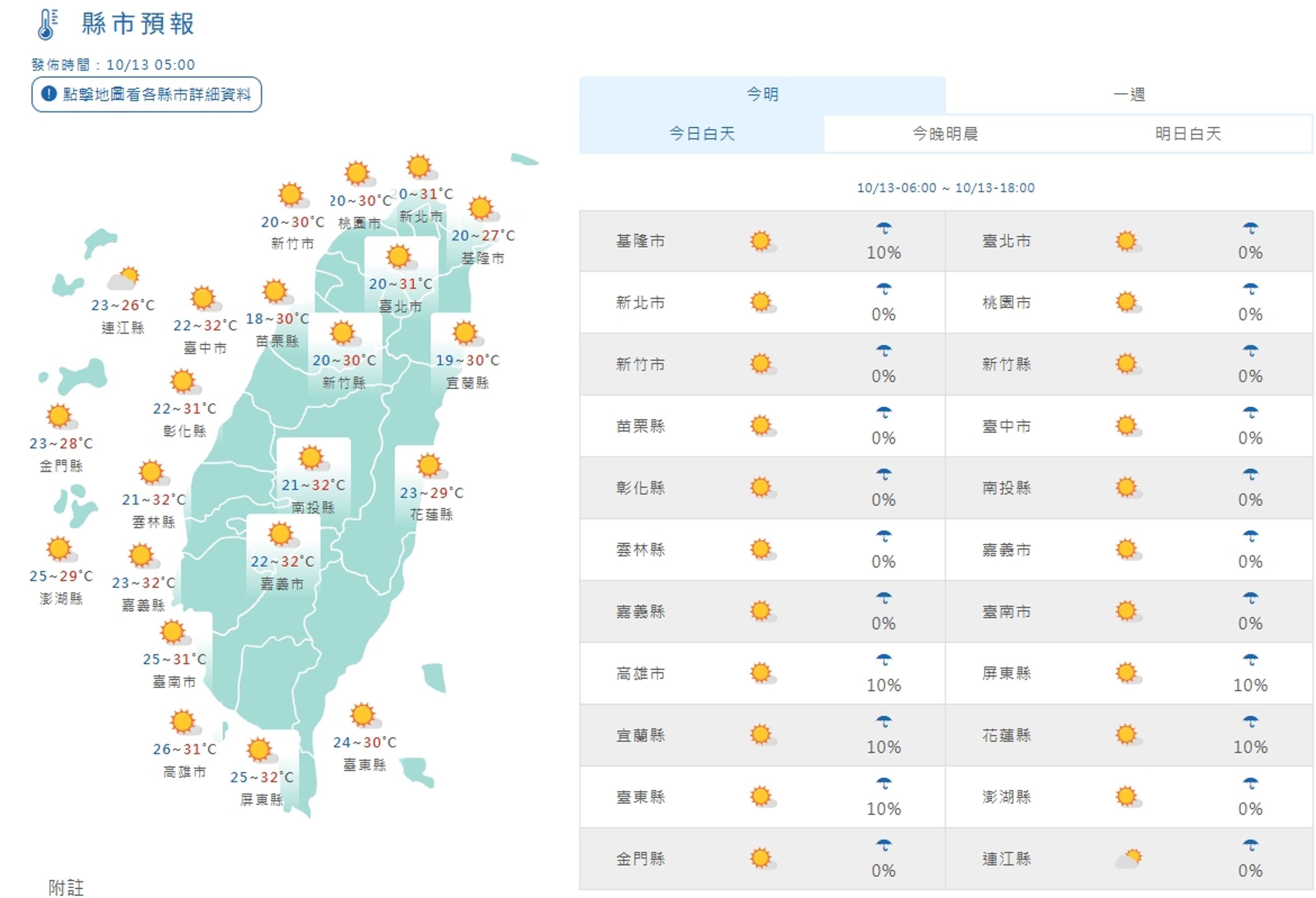The width and height of the screenshot is (1316, 898).
Task: Open 苗栗縣 label on the map
Action: coord(277,341)
